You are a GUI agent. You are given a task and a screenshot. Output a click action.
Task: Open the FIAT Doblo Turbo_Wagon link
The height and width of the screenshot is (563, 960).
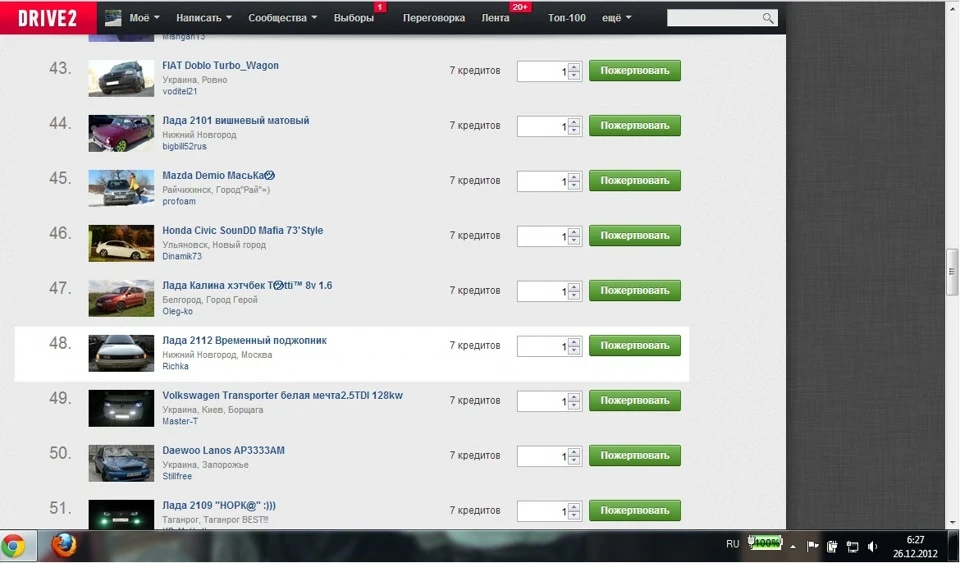tap(220, 65)
